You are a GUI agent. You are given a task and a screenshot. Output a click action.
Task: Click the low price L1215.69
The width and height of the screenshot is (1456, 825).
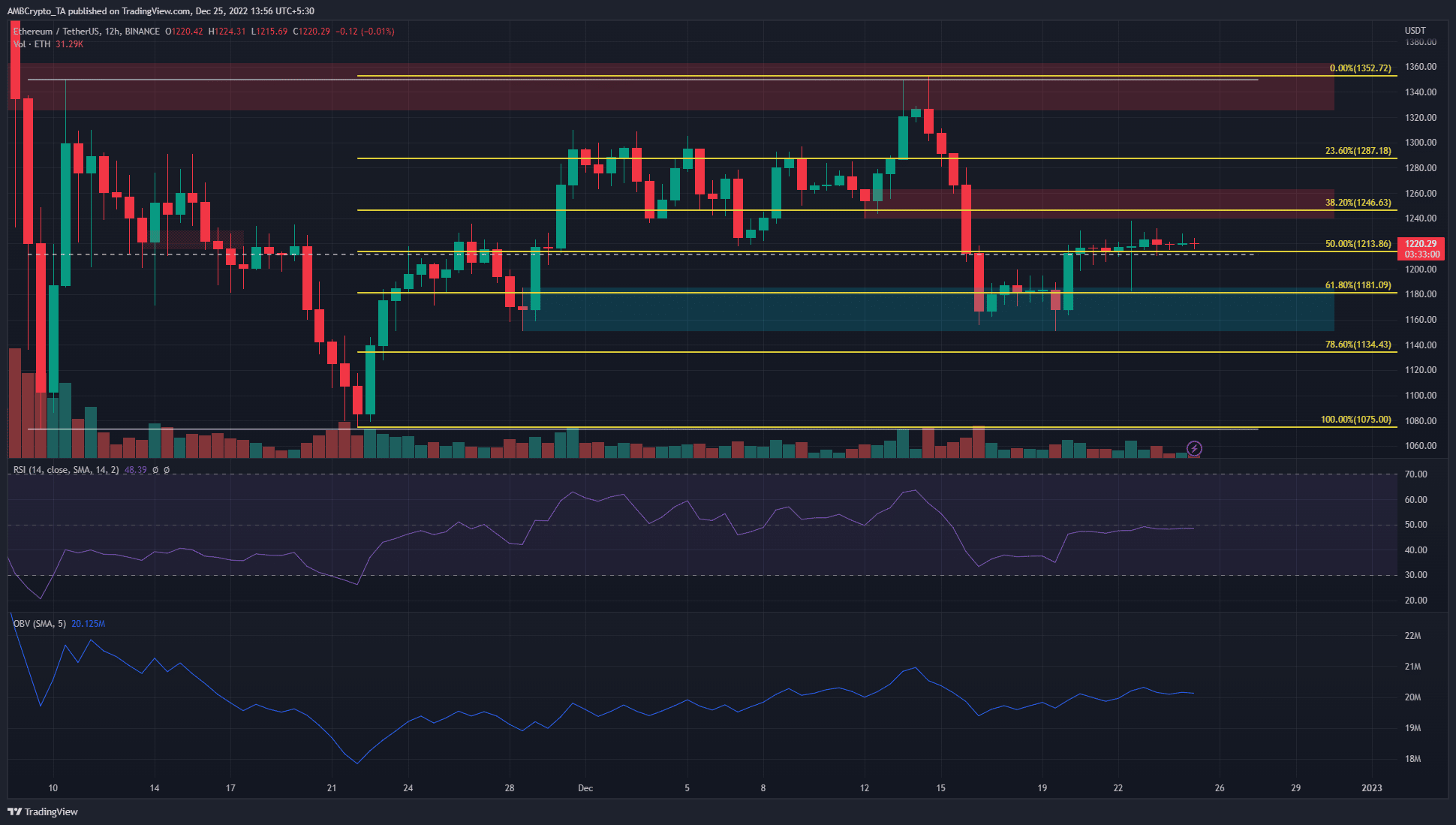269,32
